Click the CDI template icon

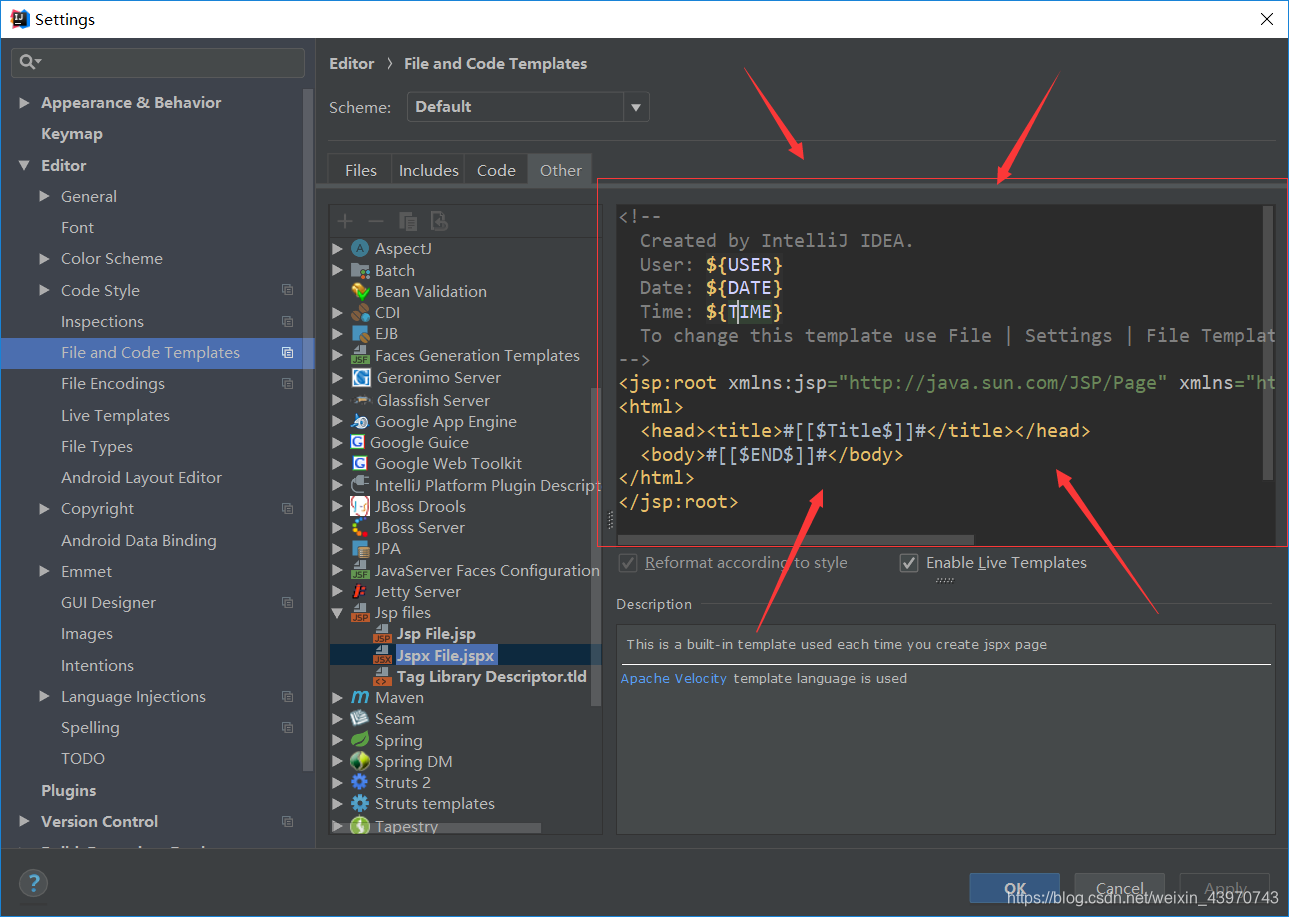point(360,313)
